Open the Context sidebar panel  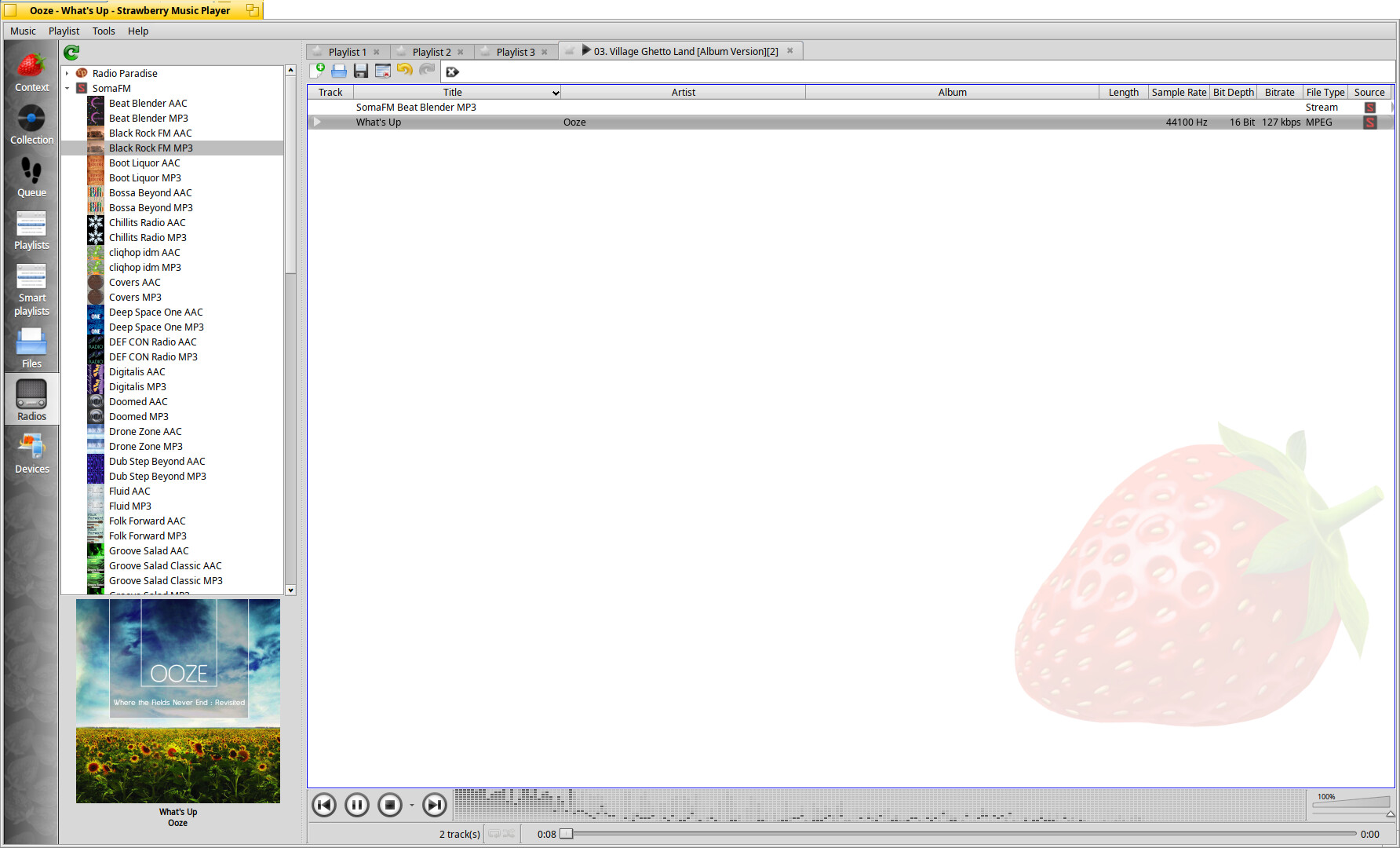(31, 73)
